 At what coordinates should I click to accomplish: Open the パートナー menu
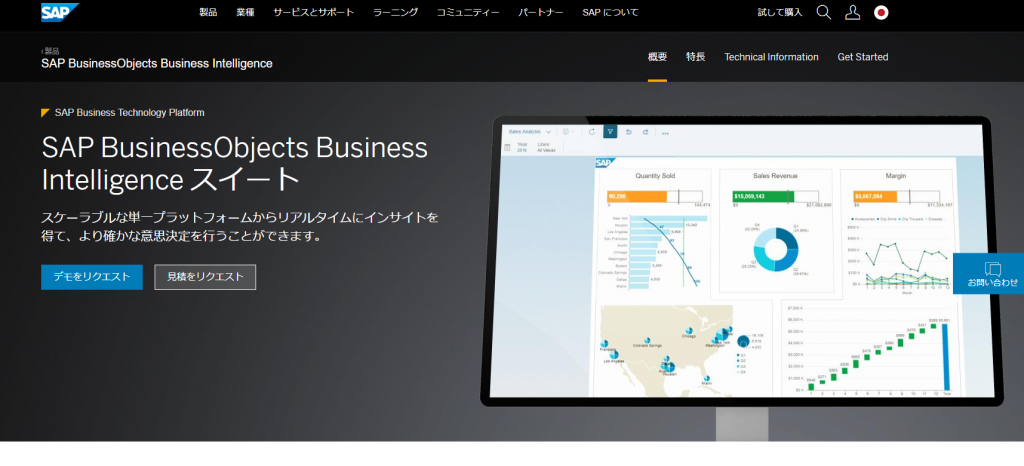pos(541,12)
